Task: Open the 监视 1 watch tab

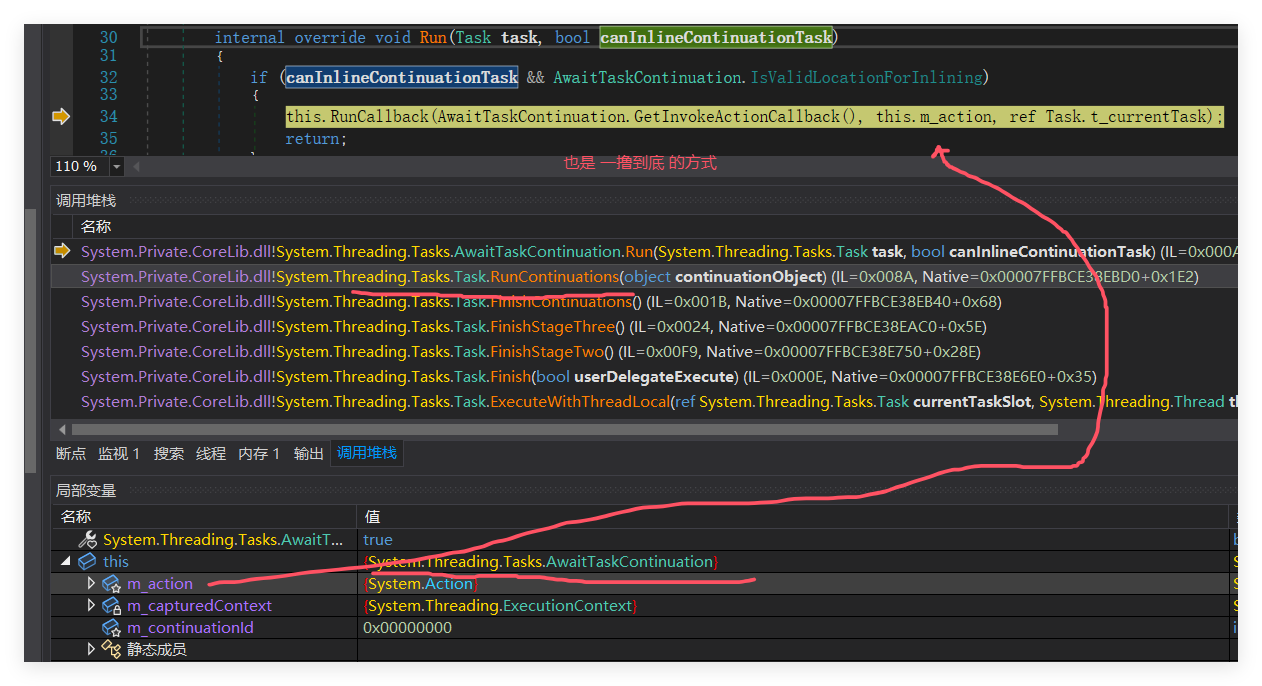Action: 119,454
